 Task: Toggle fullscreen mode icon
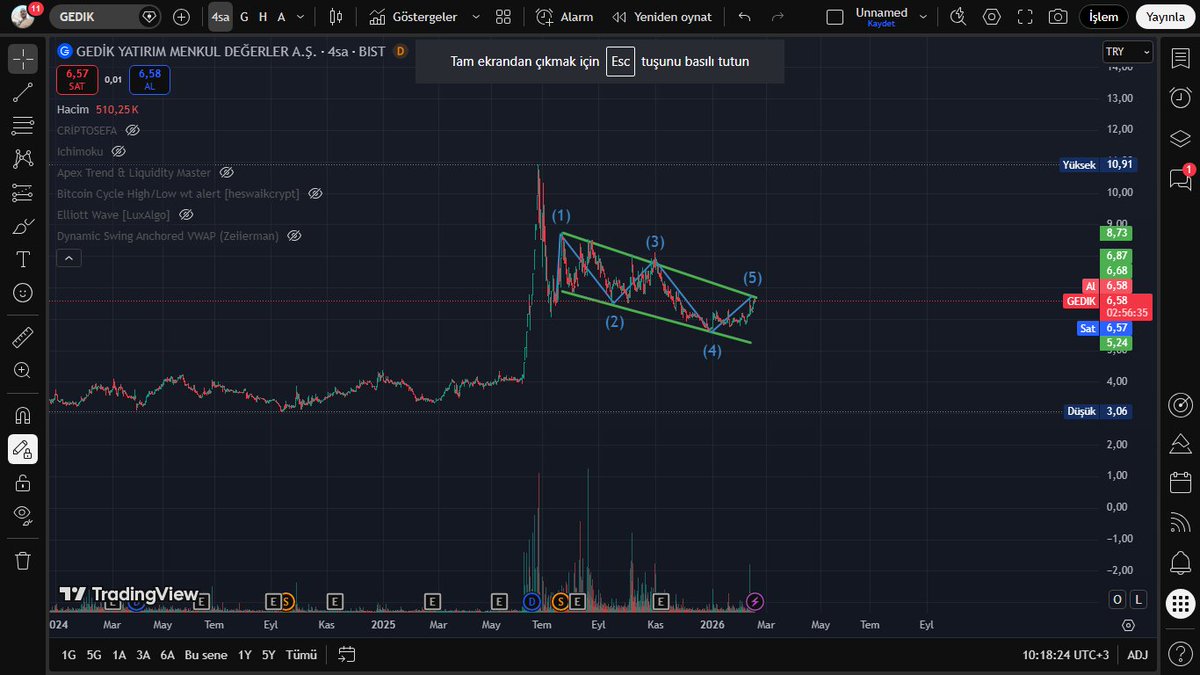(1024, 17)
